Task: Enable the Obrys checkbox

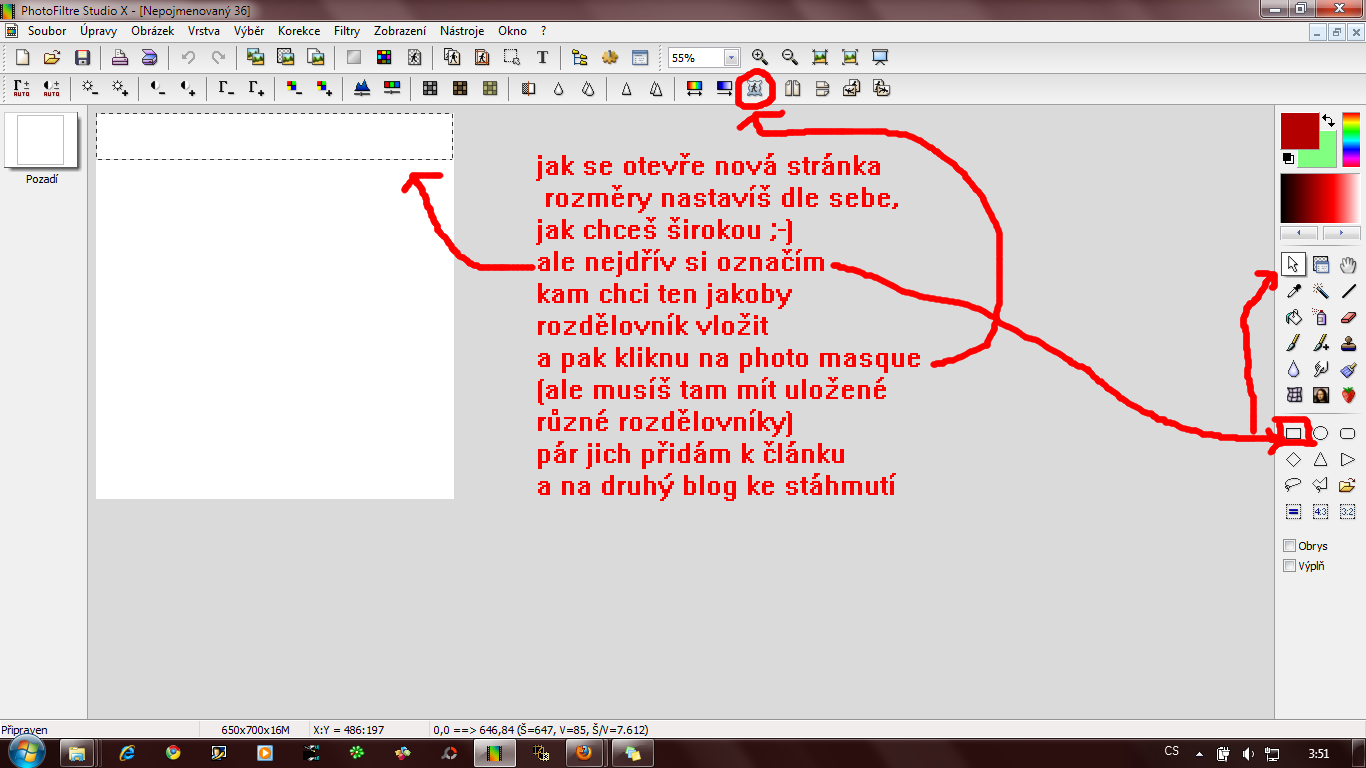Action: click(x=1289, y=546)
